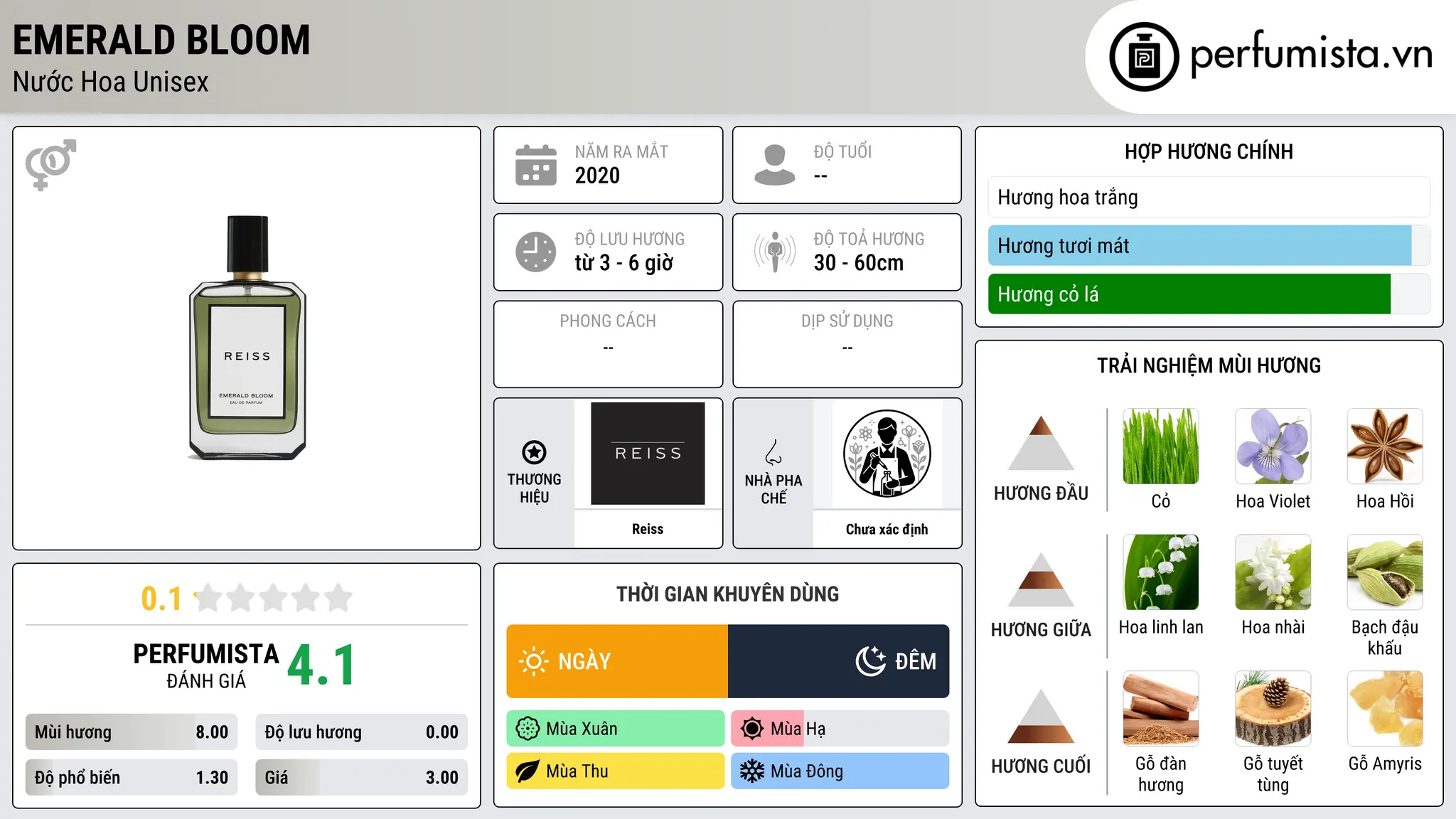This screenshot has width=1456, height=819.
Task: Select the Hoa Hồi star anise image
Action: (1385, 446)
